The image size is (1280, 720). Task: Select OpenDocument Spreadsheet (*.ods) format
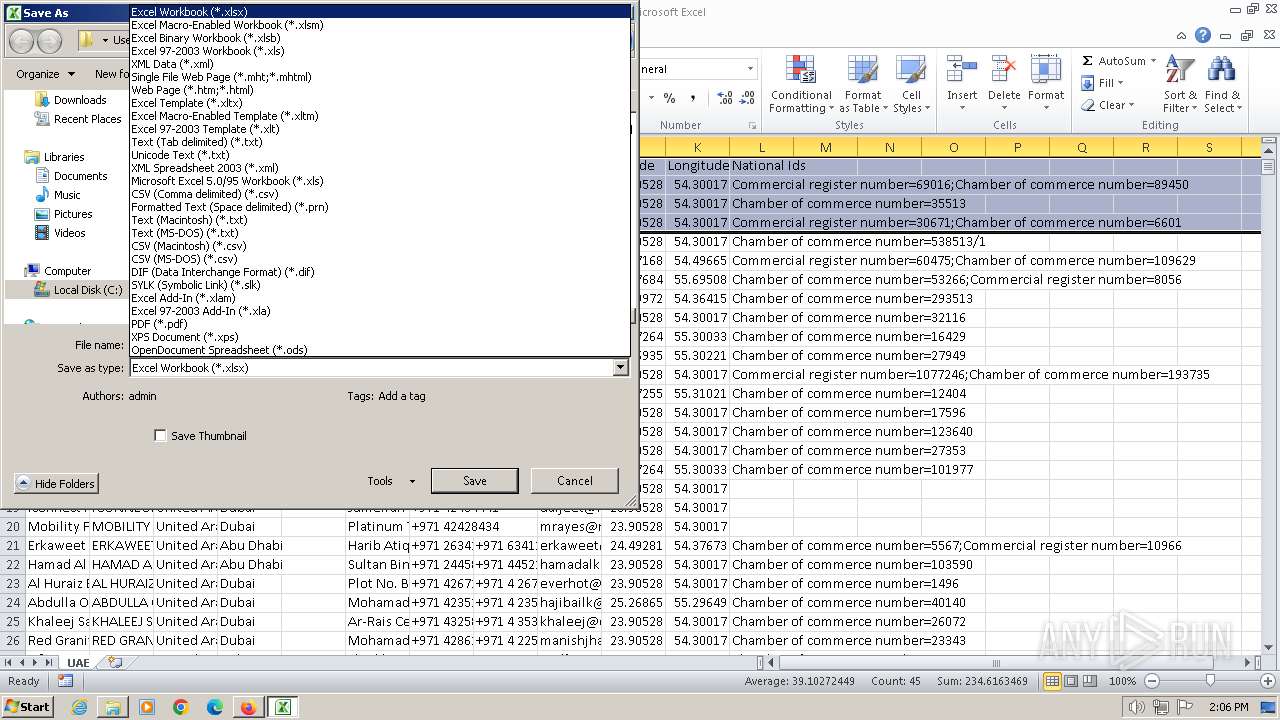[379, 350]
